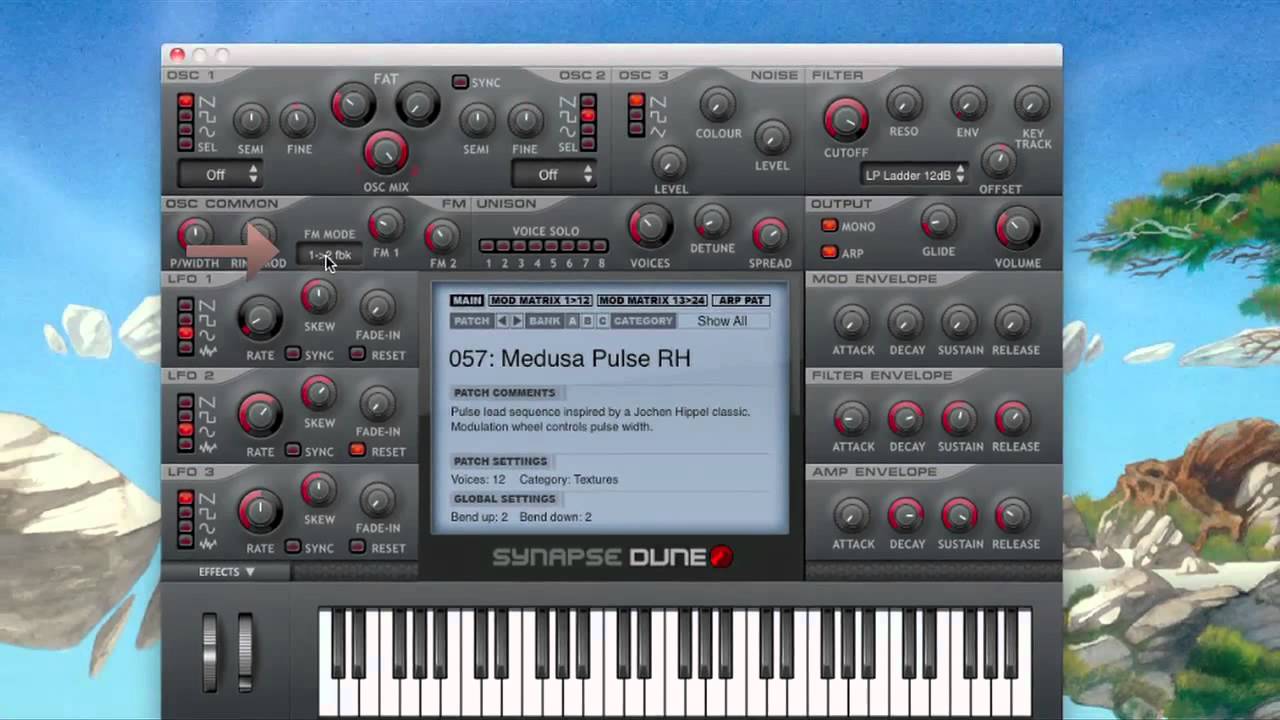Select bank B
Image resolution: width=1280 pixels, height=720 pixels.
[x=587, y=321]
